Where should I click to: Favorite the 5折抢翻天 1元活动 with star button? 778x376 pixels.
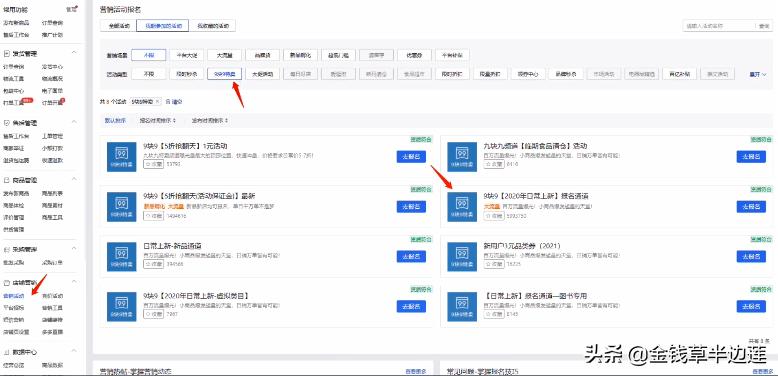pos(154,164)
